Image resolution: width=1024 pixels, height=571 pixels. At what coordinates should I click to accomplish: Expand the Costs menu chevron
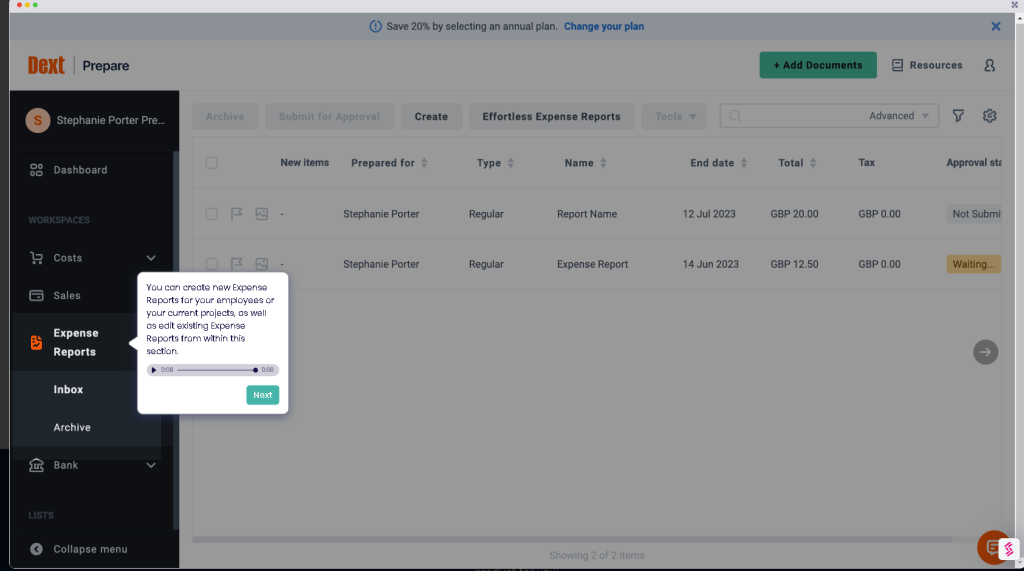(x=151, y=258)
